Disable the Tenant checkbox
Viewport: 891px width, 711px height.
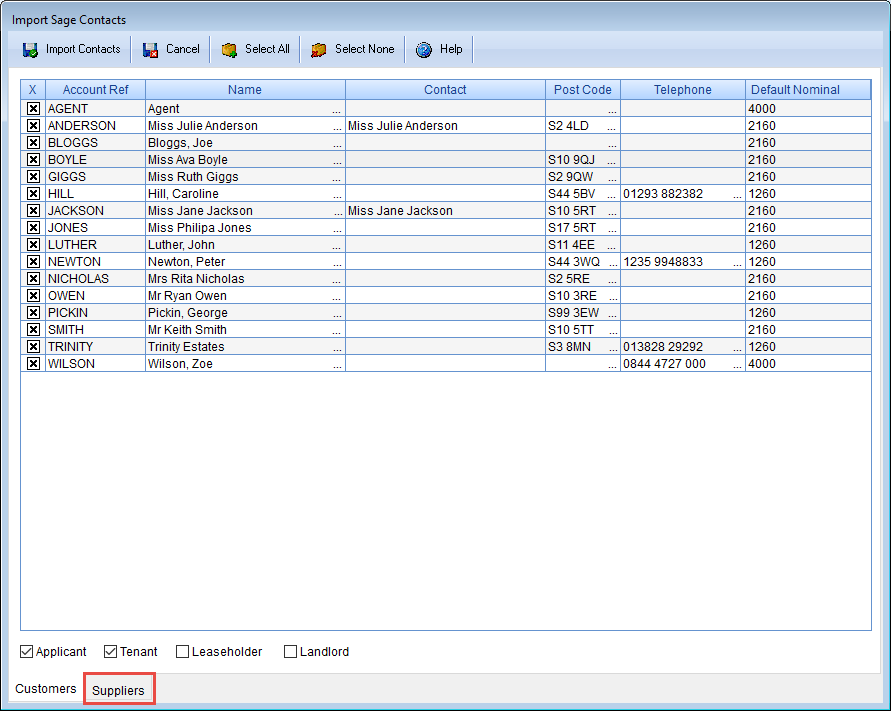point(110,651)
